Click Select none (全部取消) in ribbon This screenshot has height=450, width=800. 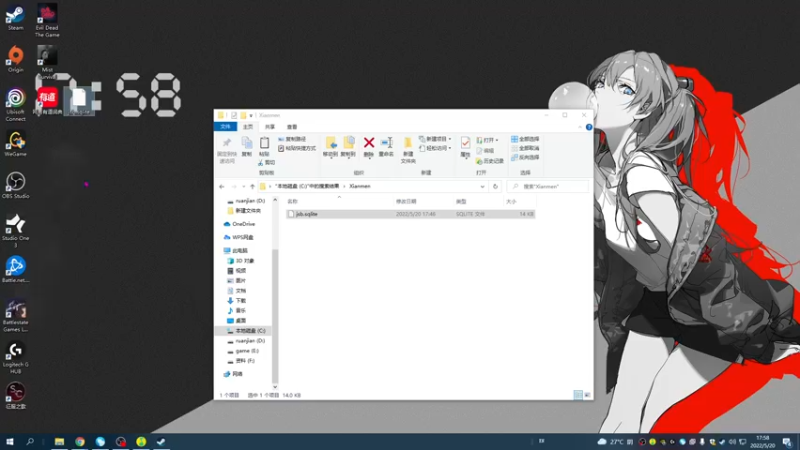tap(526, 148)
